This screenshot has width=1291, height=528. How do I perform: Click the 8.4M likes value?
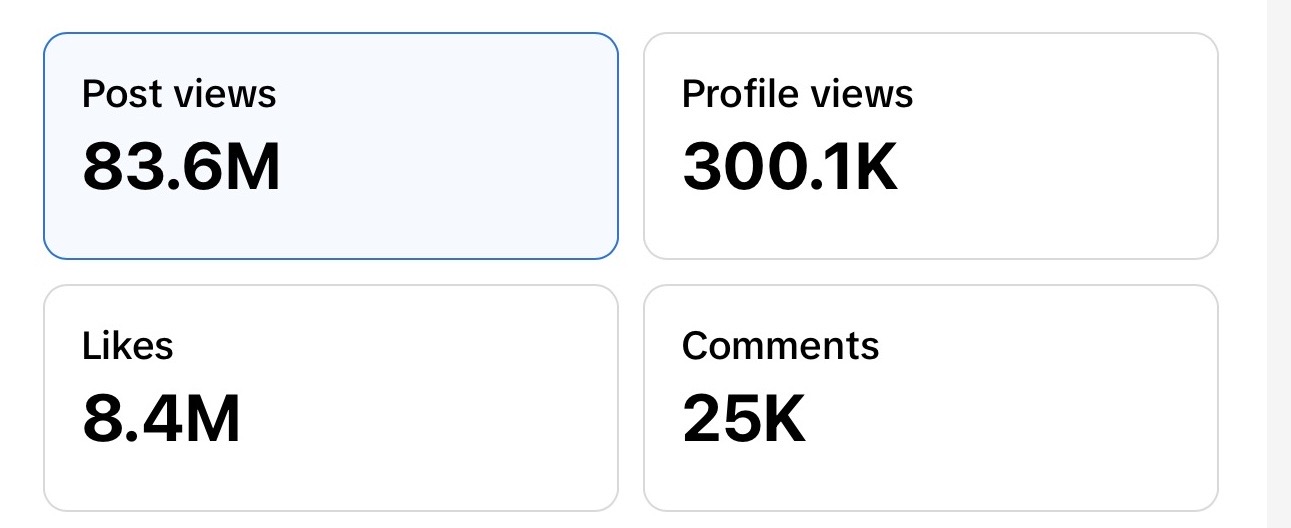161,418
